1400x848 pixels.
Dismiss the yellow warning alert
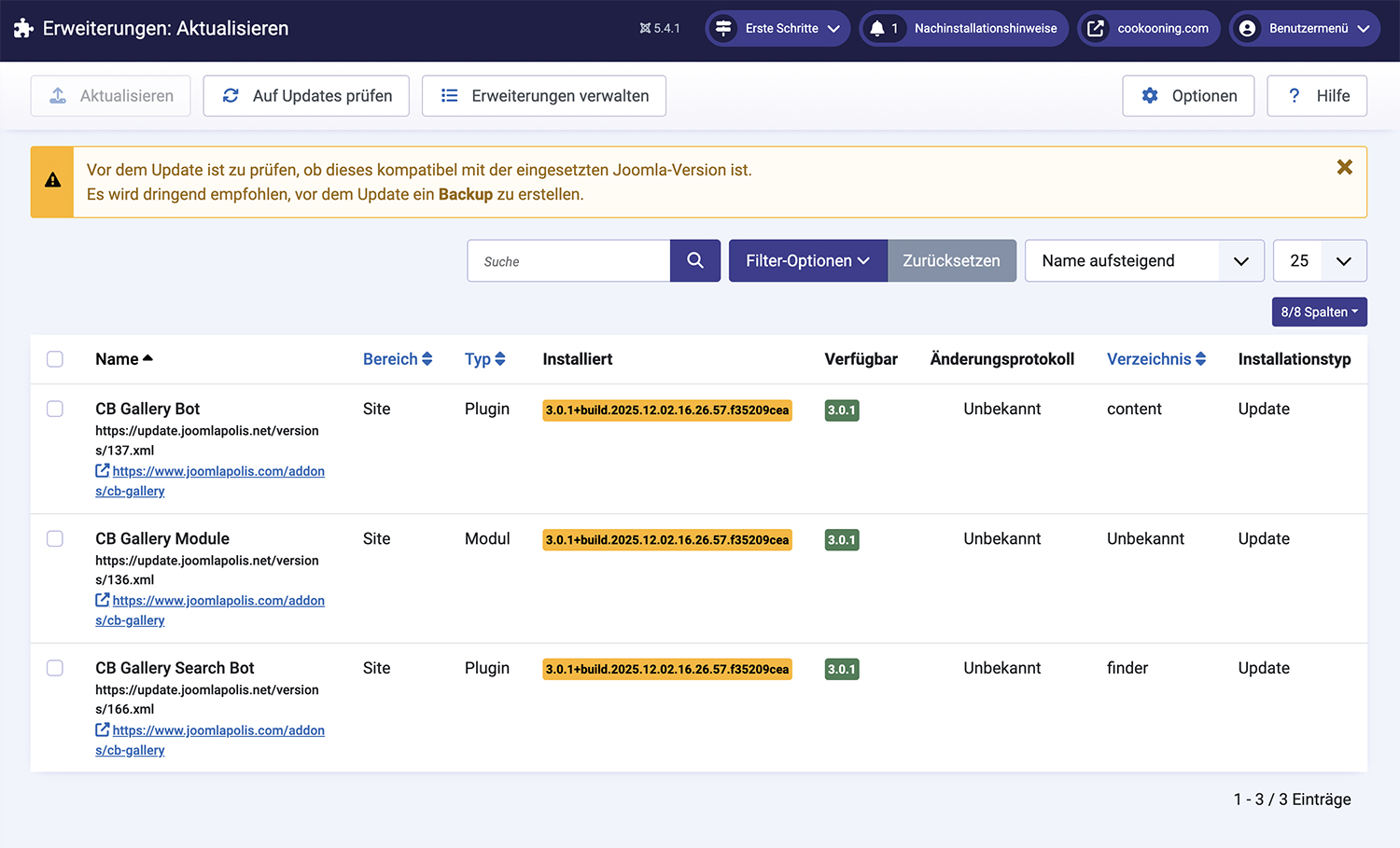tap(1344, 168)
